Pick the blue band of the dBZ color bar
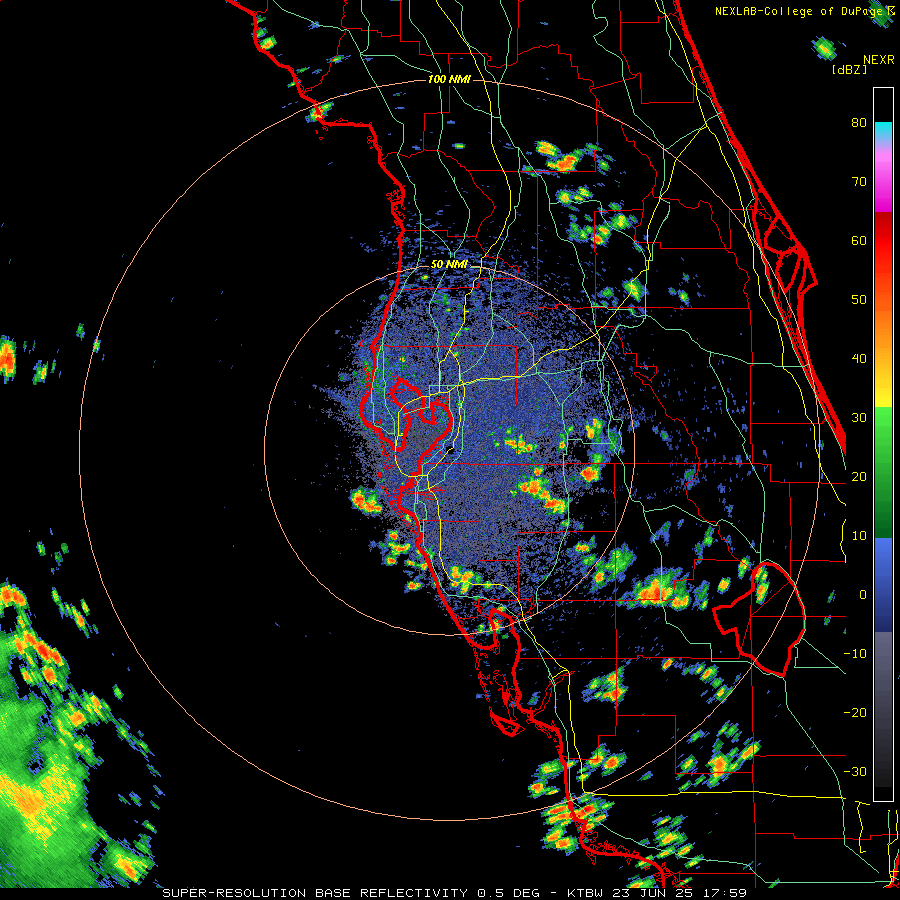The width and height of the screenshot is (900, 900). click(x=883, y=585)
